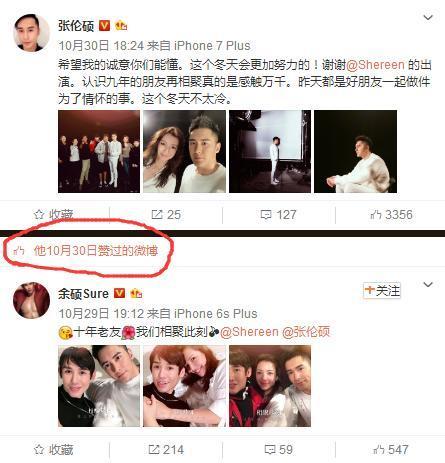Open the @张伦硕 mention in second post

pyautogui.click(x=306, y=332)
